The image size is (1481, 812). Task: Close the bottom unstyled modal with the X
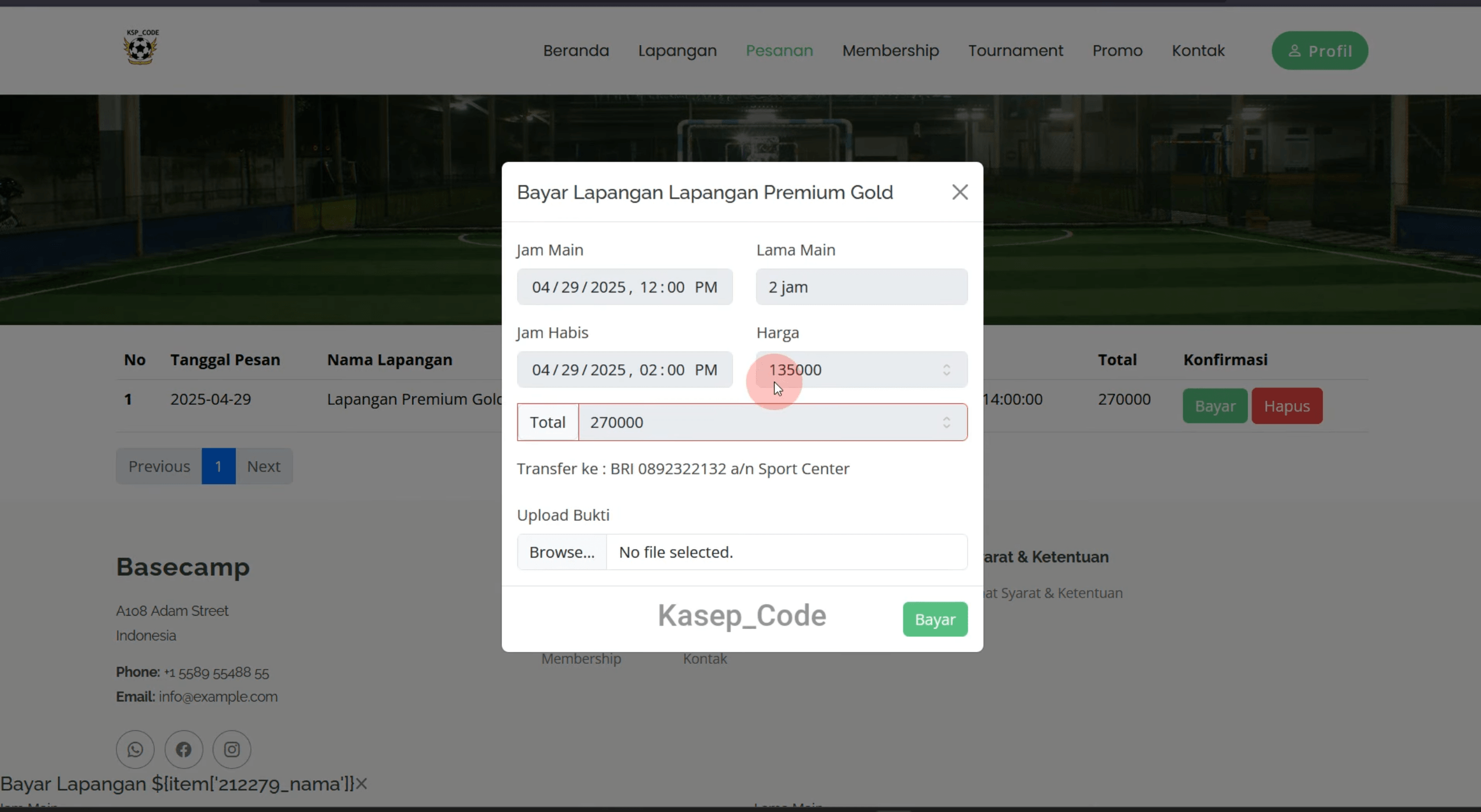pos(361,784)
